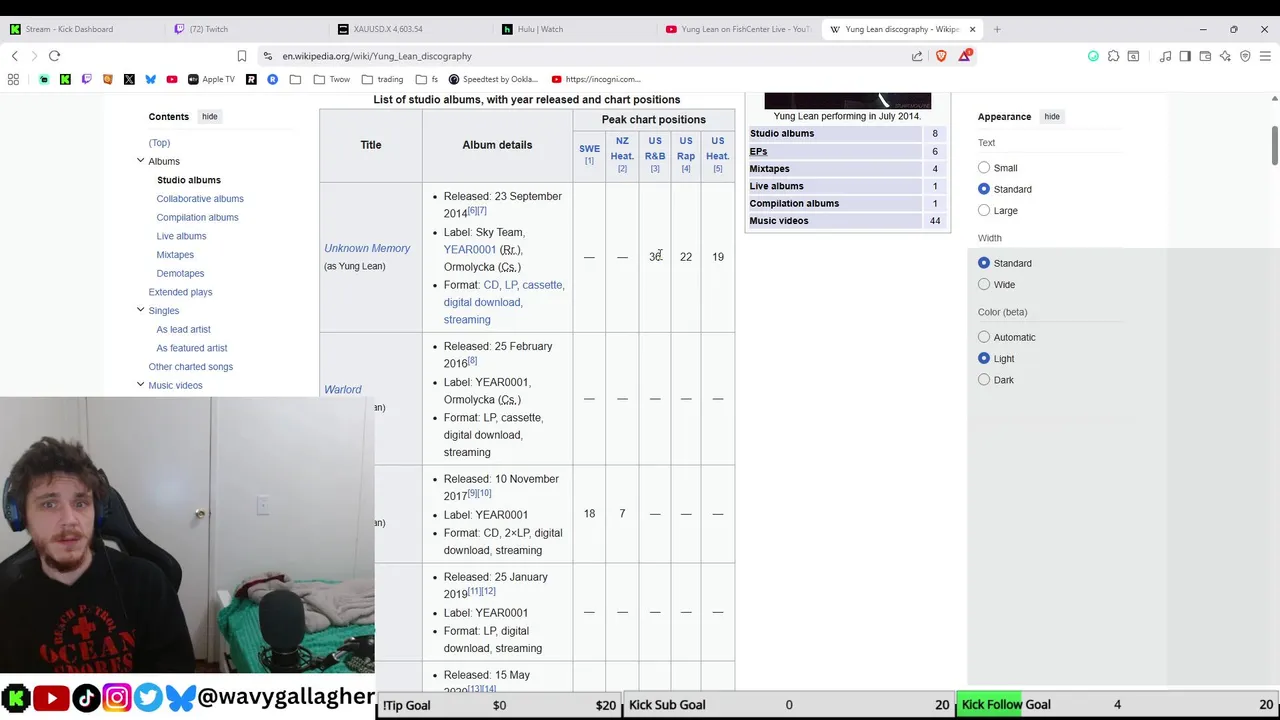Open the EPs link in the infobox
This screenshot has height=720, width=1280.
758,151
